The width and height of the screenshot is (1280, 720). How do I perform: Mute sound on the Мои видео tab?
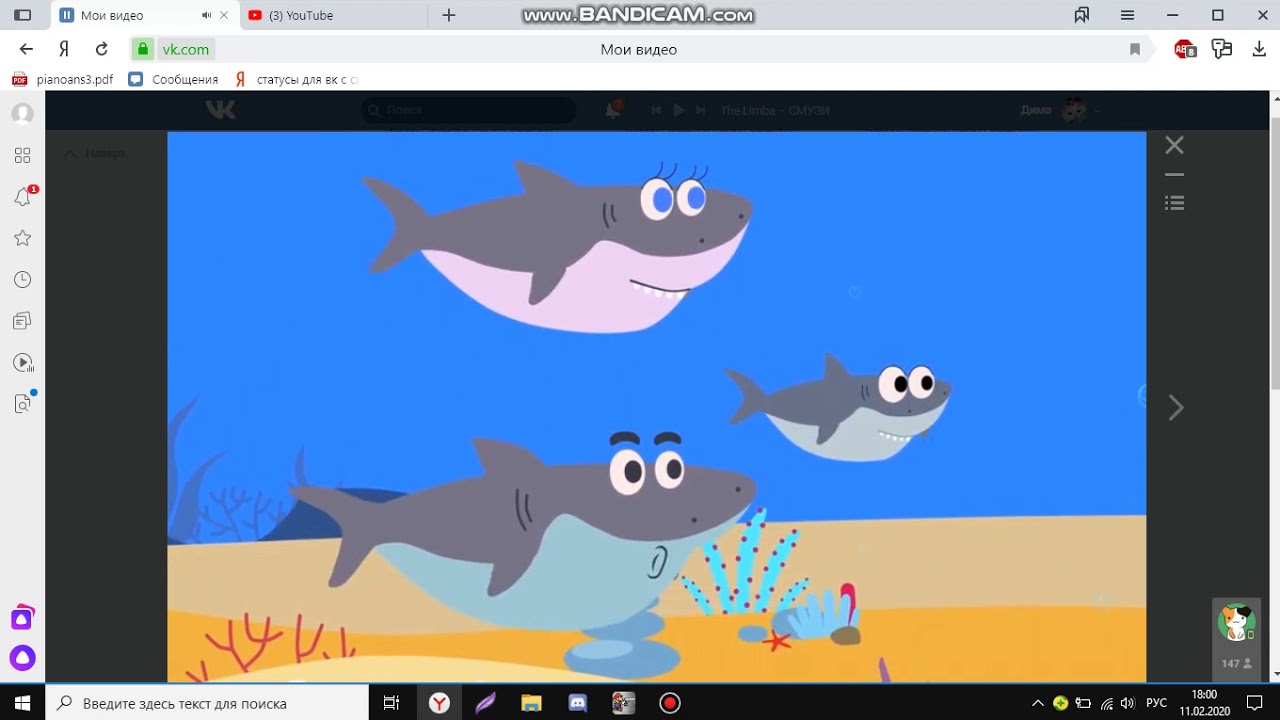(206, 15)
